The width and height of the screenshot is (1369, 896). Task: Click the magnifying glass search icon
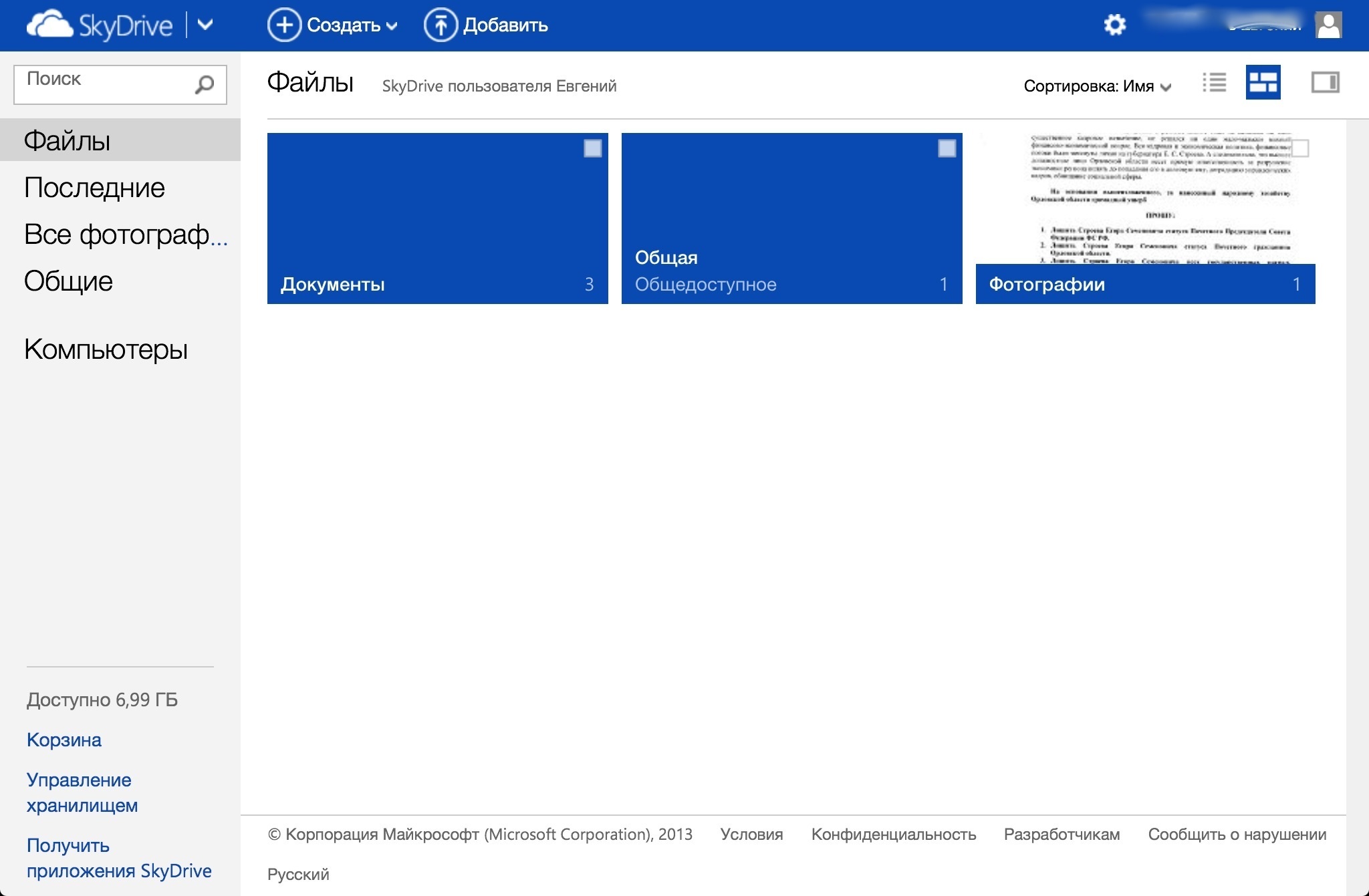tap(204, 85)
